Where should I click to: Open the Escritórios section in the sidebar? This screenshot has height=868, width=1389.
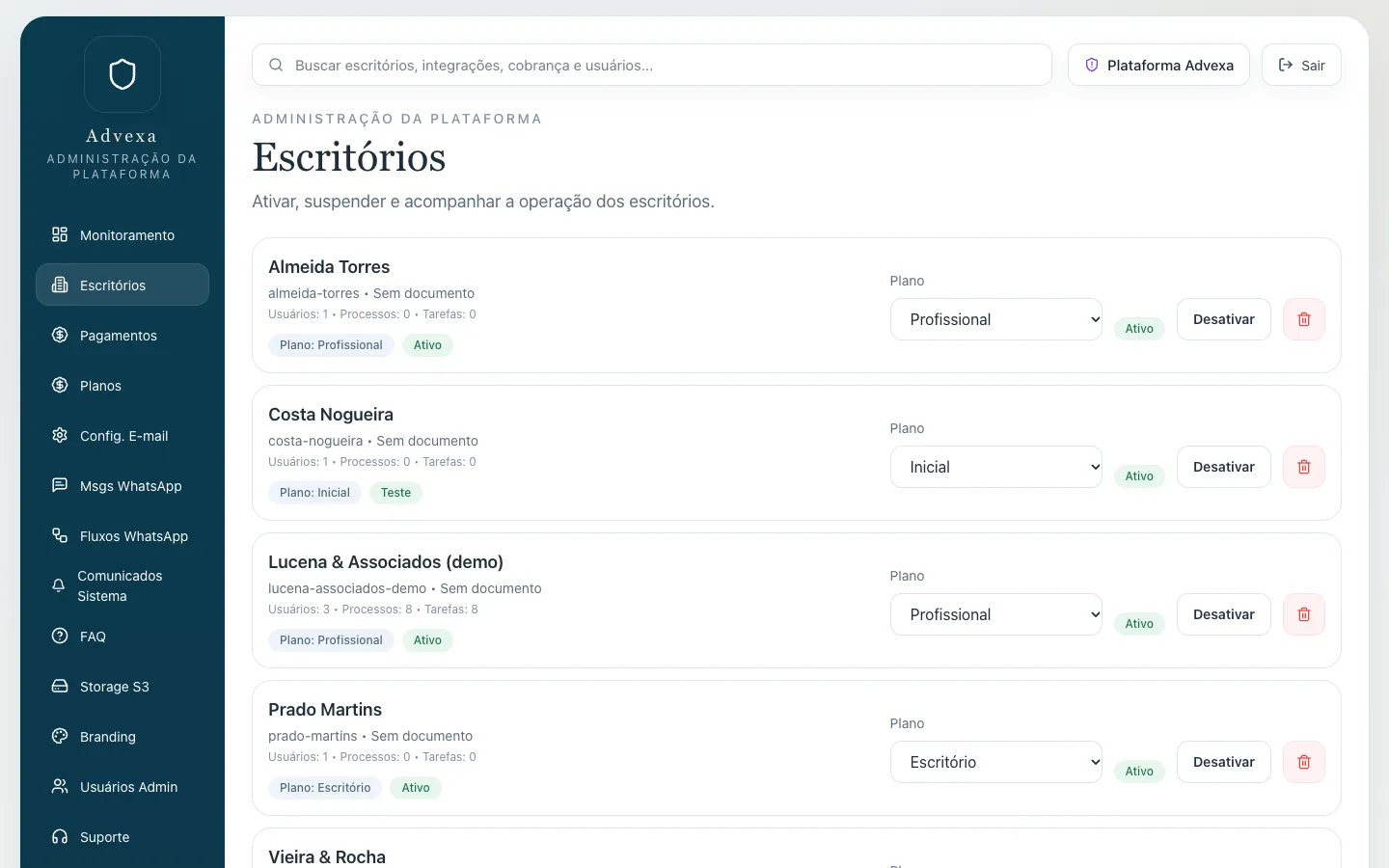[123, 285]
